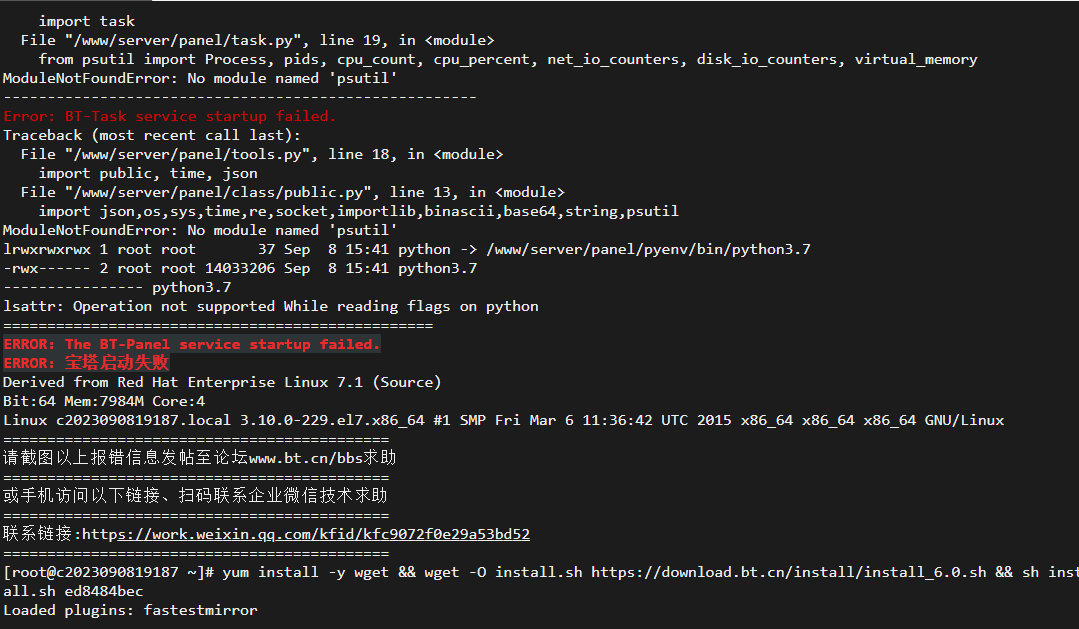Click the root@c2023090819187 shell prompt
The image size is (1079, 629).
pos(110,573)
